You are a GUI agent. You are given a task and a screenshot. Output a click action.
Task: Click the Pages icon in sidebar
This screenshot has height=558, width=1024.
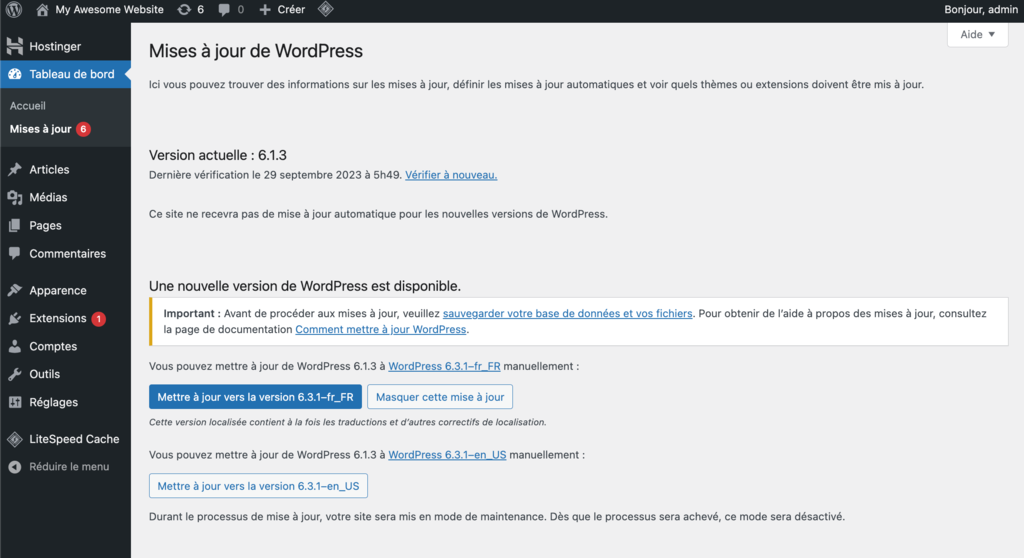point(14,225)
